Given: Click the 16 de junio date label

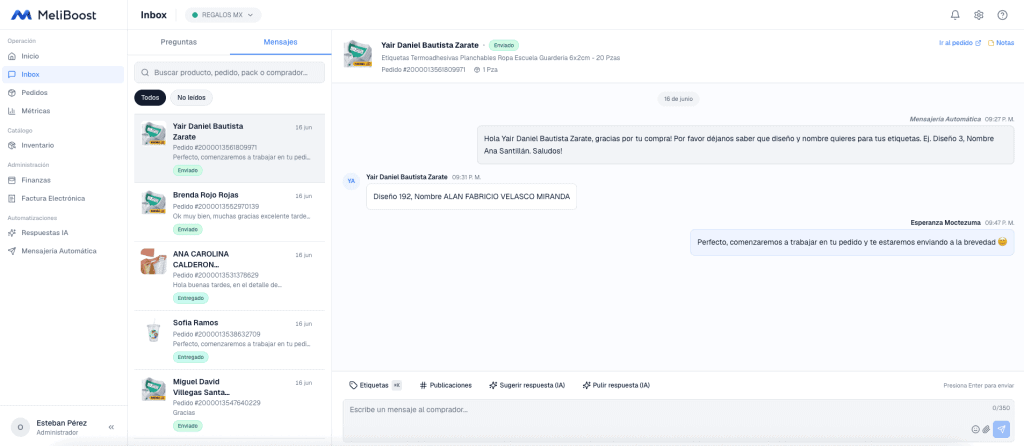Looking at the screenshot, I should [x=679, y=99].
